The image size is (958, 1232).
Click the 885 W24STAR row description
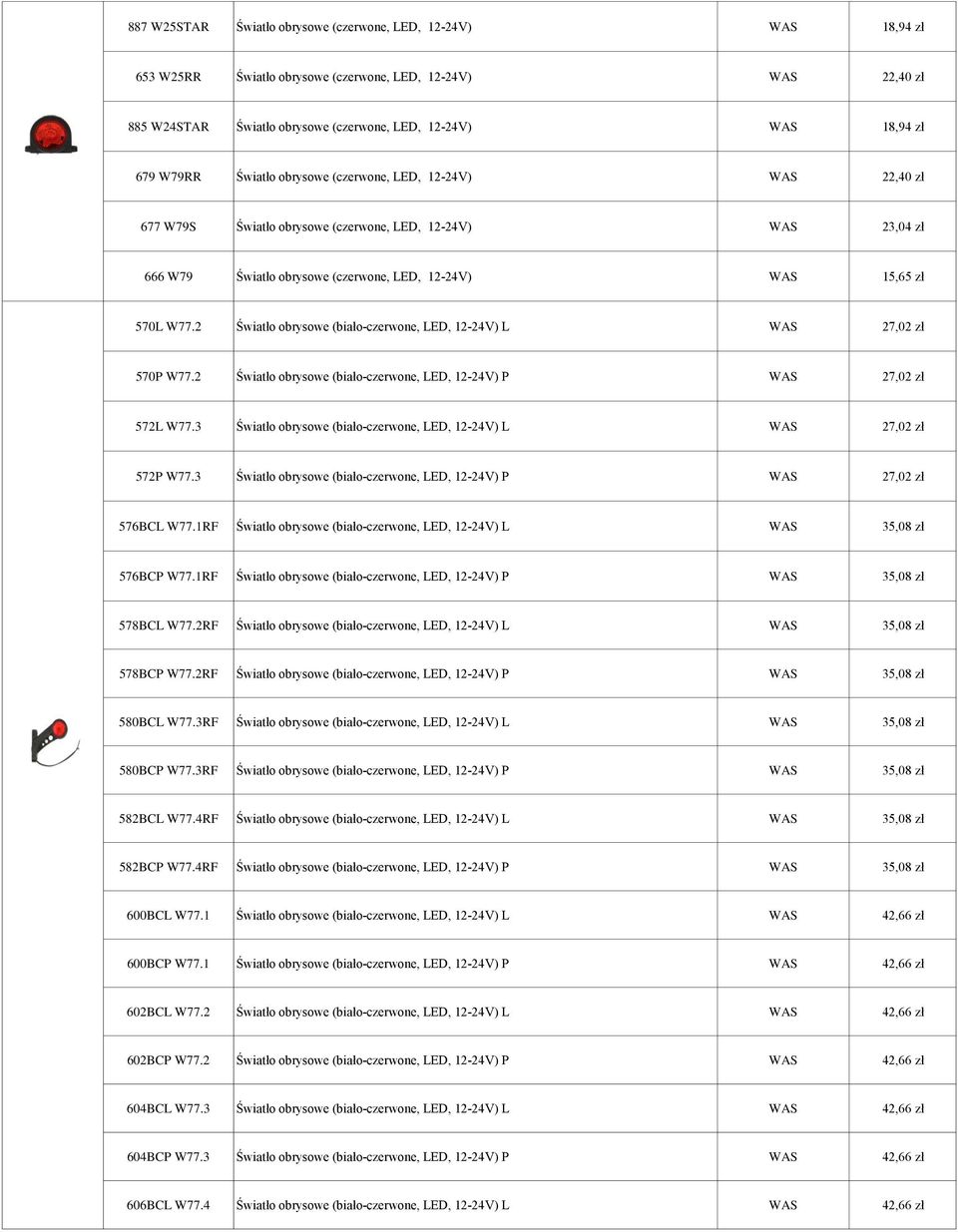(x=354, y=127)
